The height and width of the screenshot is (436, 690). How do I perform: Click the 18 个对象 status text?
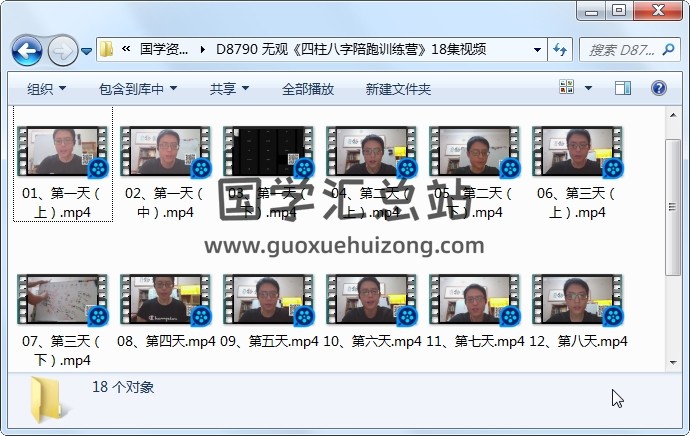(123, 387)
